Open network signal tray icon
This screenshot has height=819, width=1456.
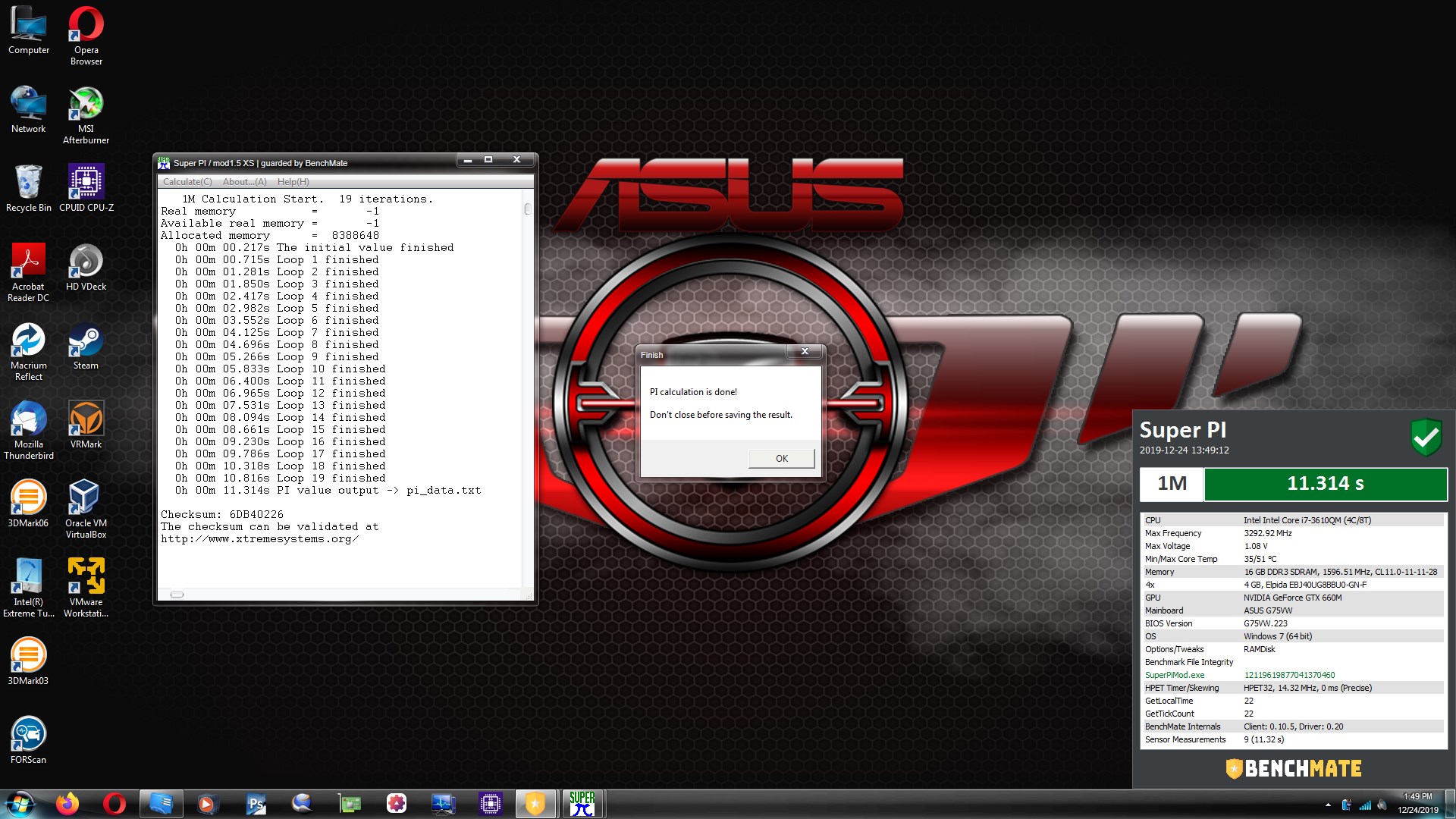[1365, 805]
